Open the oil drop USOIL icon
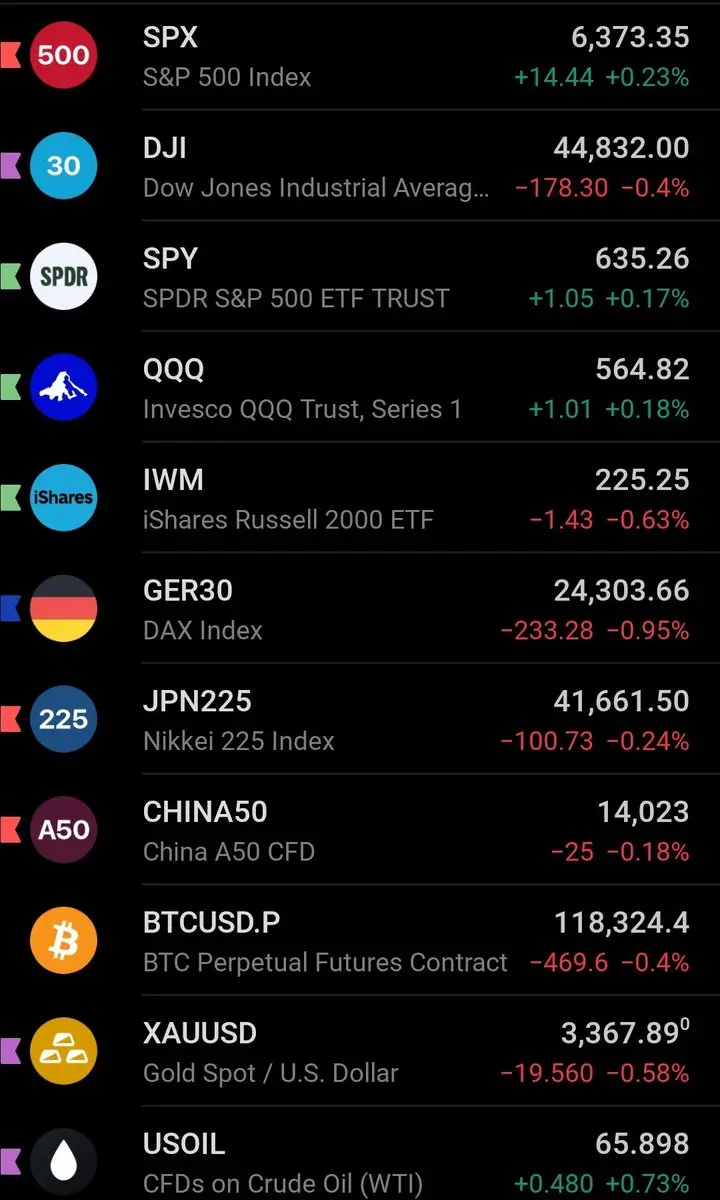Image resolution: width=720 pixels, height=1200 pixels. click(x=63, y=1161)
